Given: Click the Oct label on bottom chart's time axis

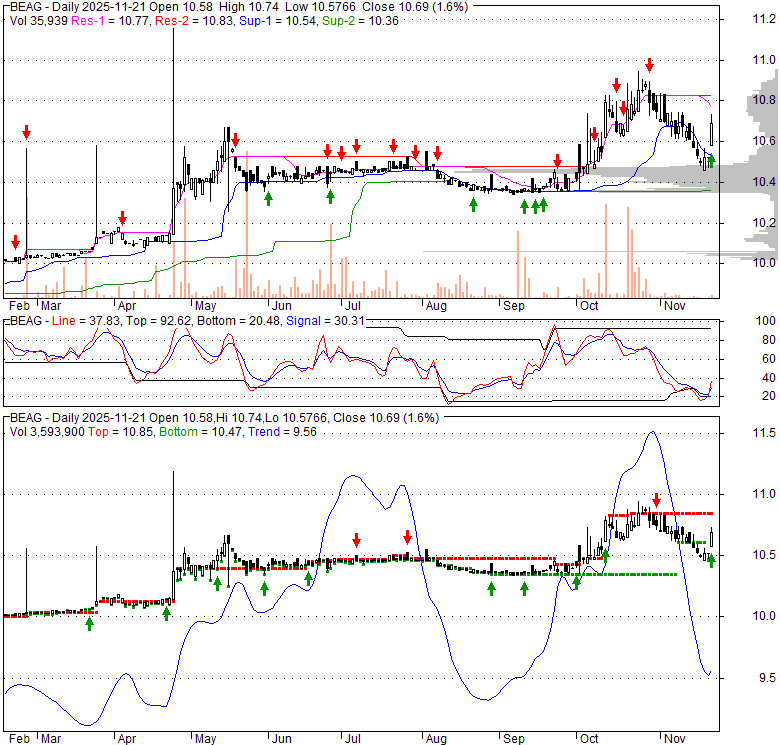Looking at the screenshot, I should pyautogui.click(x=590, y=738).
